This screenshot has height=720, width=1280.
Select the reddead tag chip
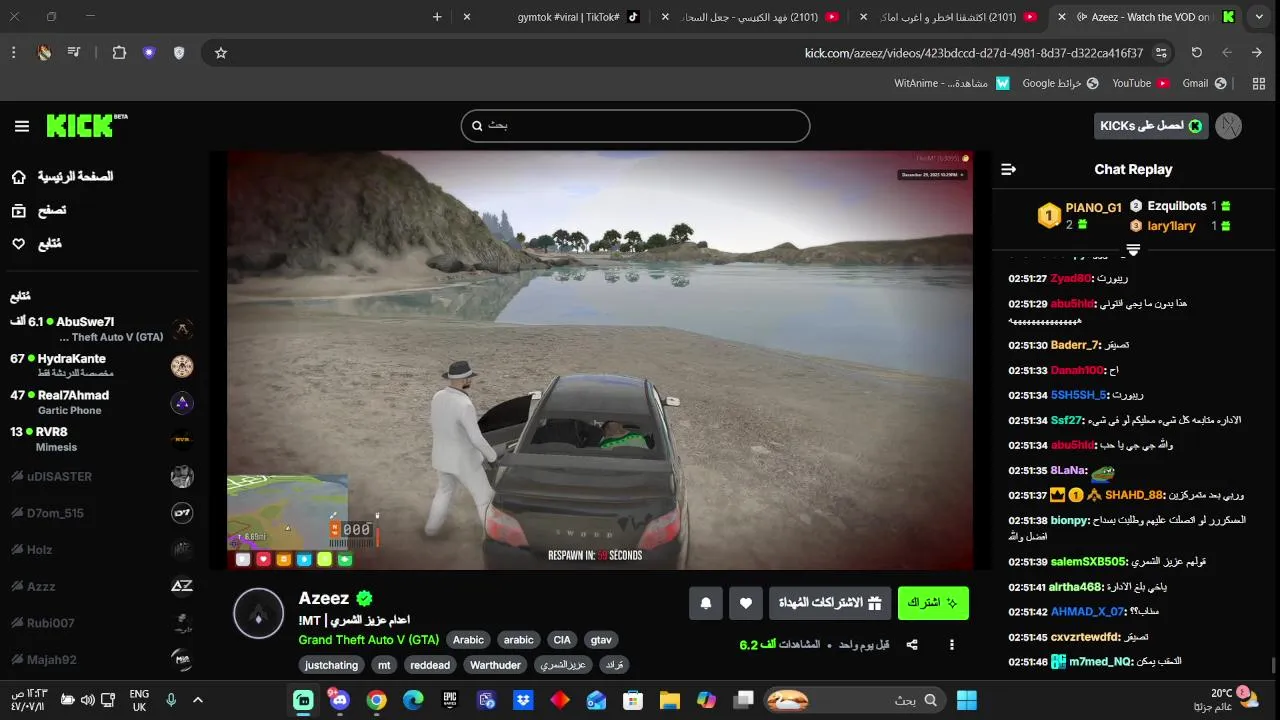point(430,665)
